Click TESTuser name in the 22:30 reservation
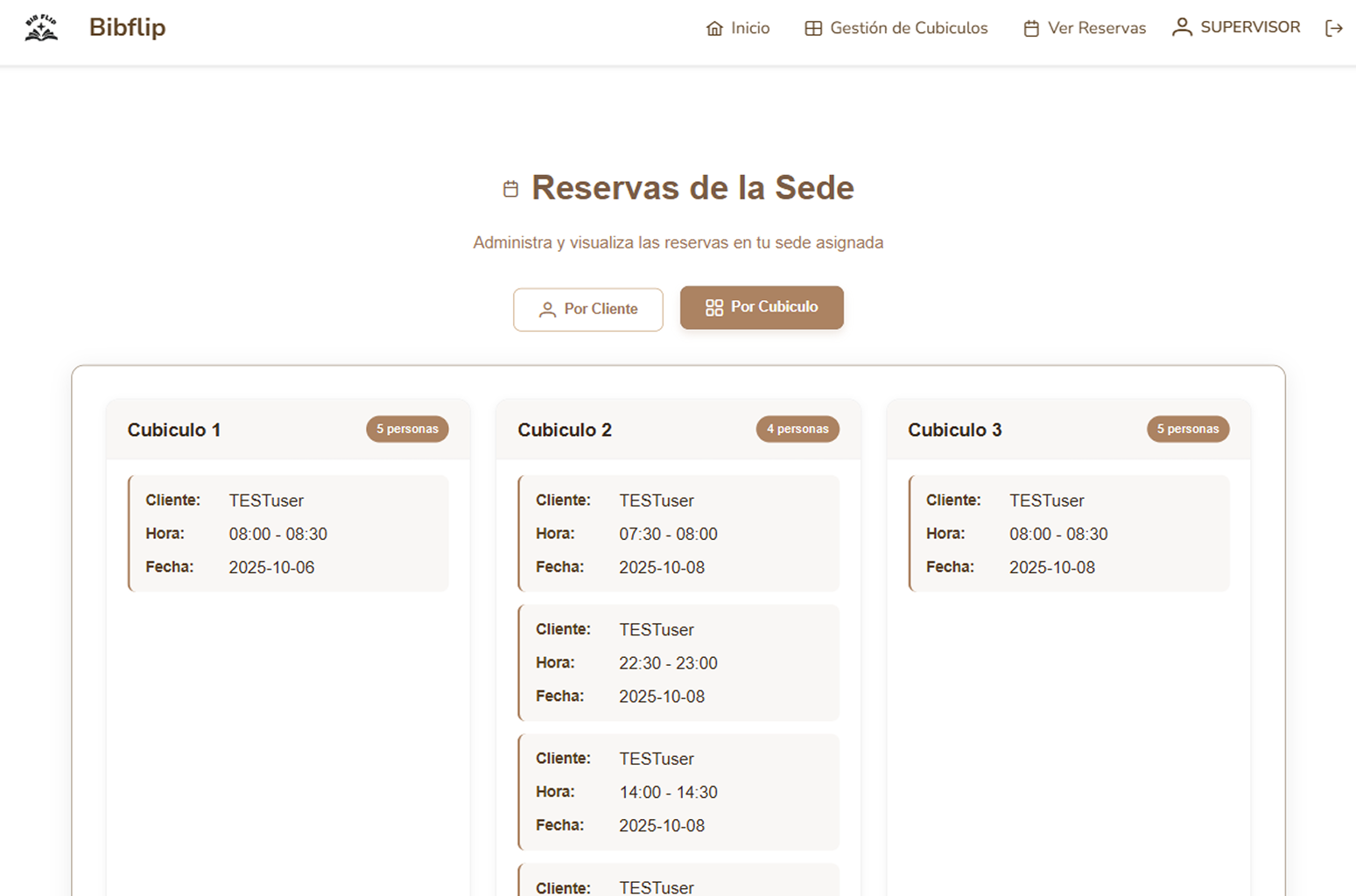The image size is (1356, 896). pos(657,630)
